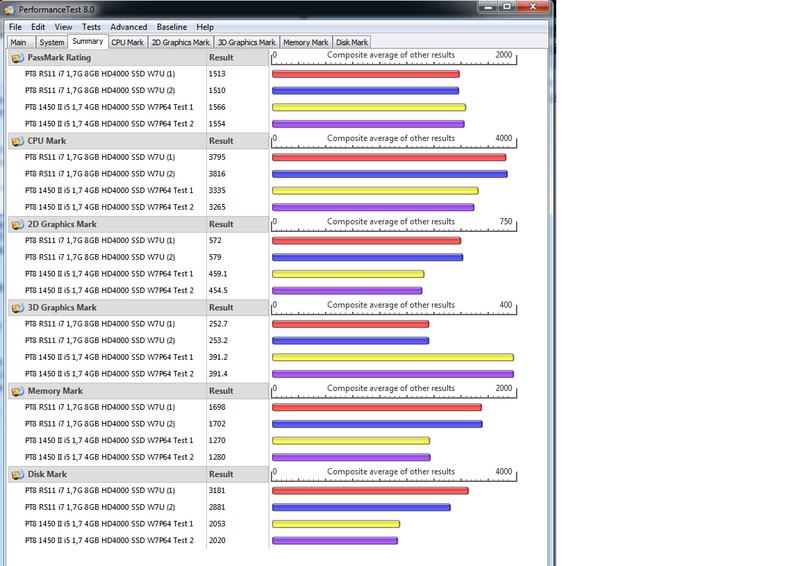Click the CPU Mark section header icon
Screen dimensions: 800x566
(x=18, y=141)
